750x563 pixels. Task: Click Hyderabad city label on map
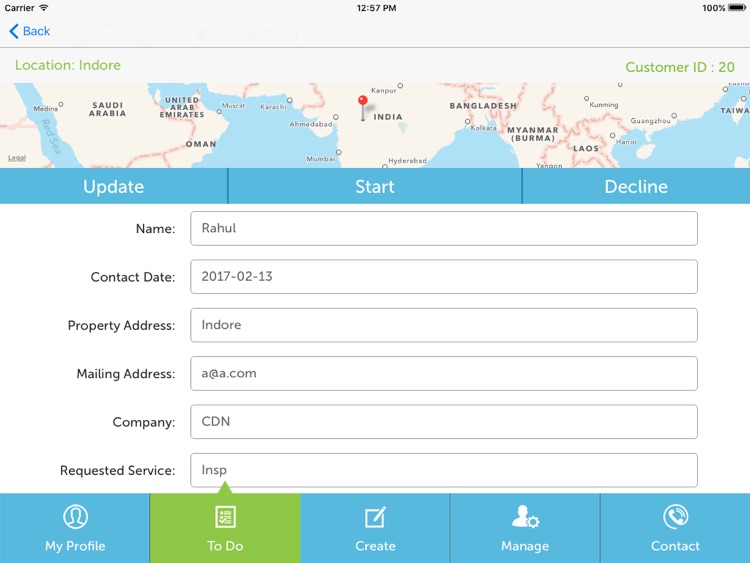[408, 161]
